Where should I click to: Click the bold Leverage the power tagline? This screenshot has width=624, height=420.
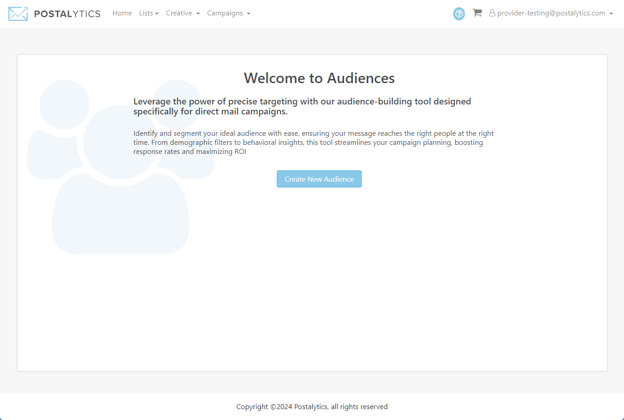(302, 106)
